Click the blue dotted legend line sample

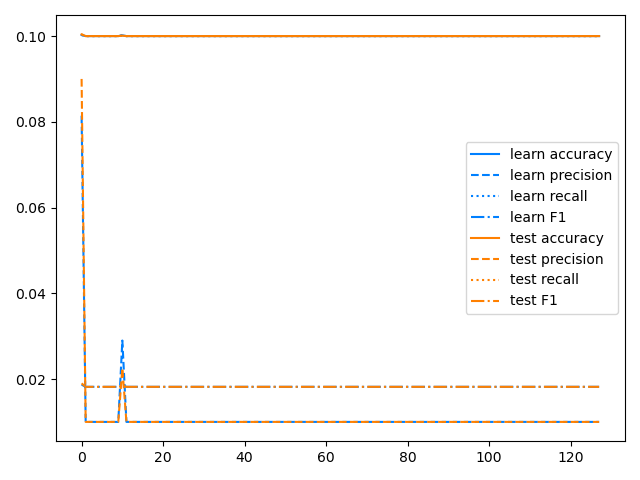(487, 197)
